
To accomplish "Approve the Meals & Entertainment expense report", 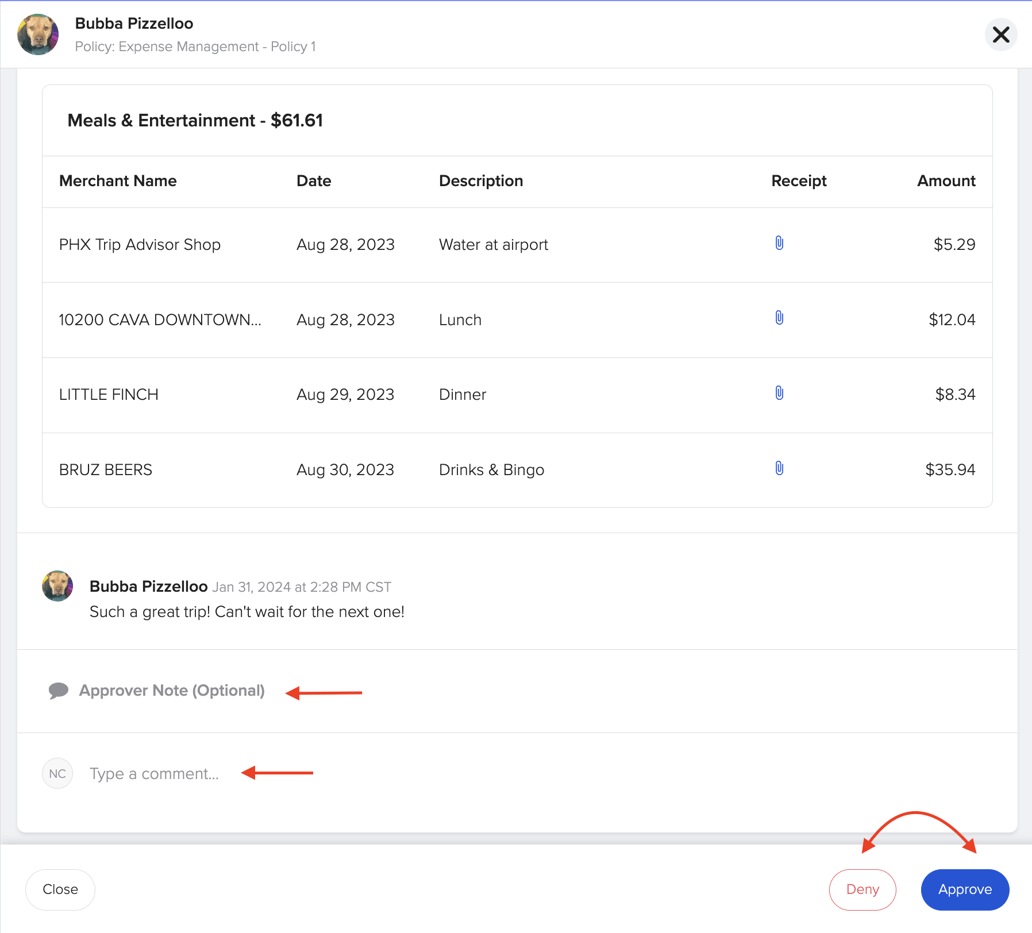I will click(964, 889).
